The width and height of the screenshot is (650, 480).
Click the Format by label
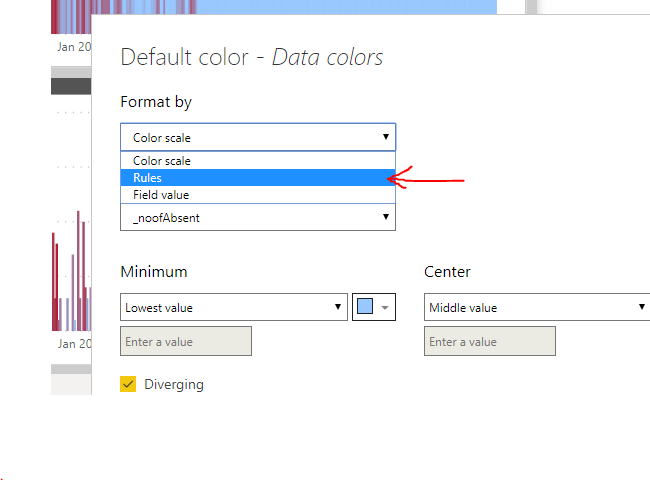[x=156, y=102]
